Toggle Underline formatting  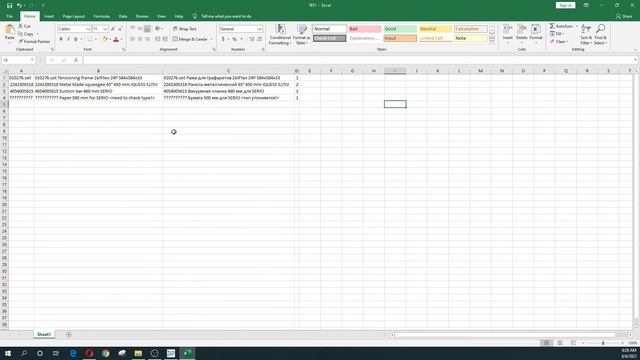tap(76, 39)
